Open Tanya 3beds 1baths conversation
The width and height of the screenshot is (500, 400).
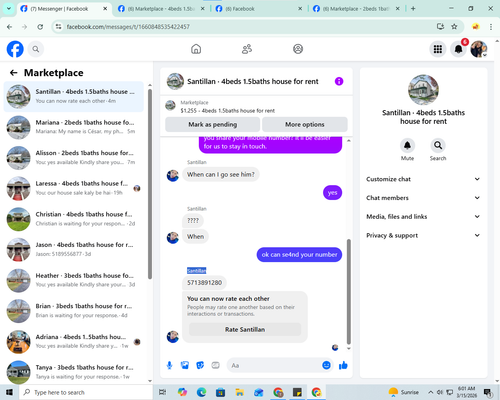pos(74,372)
